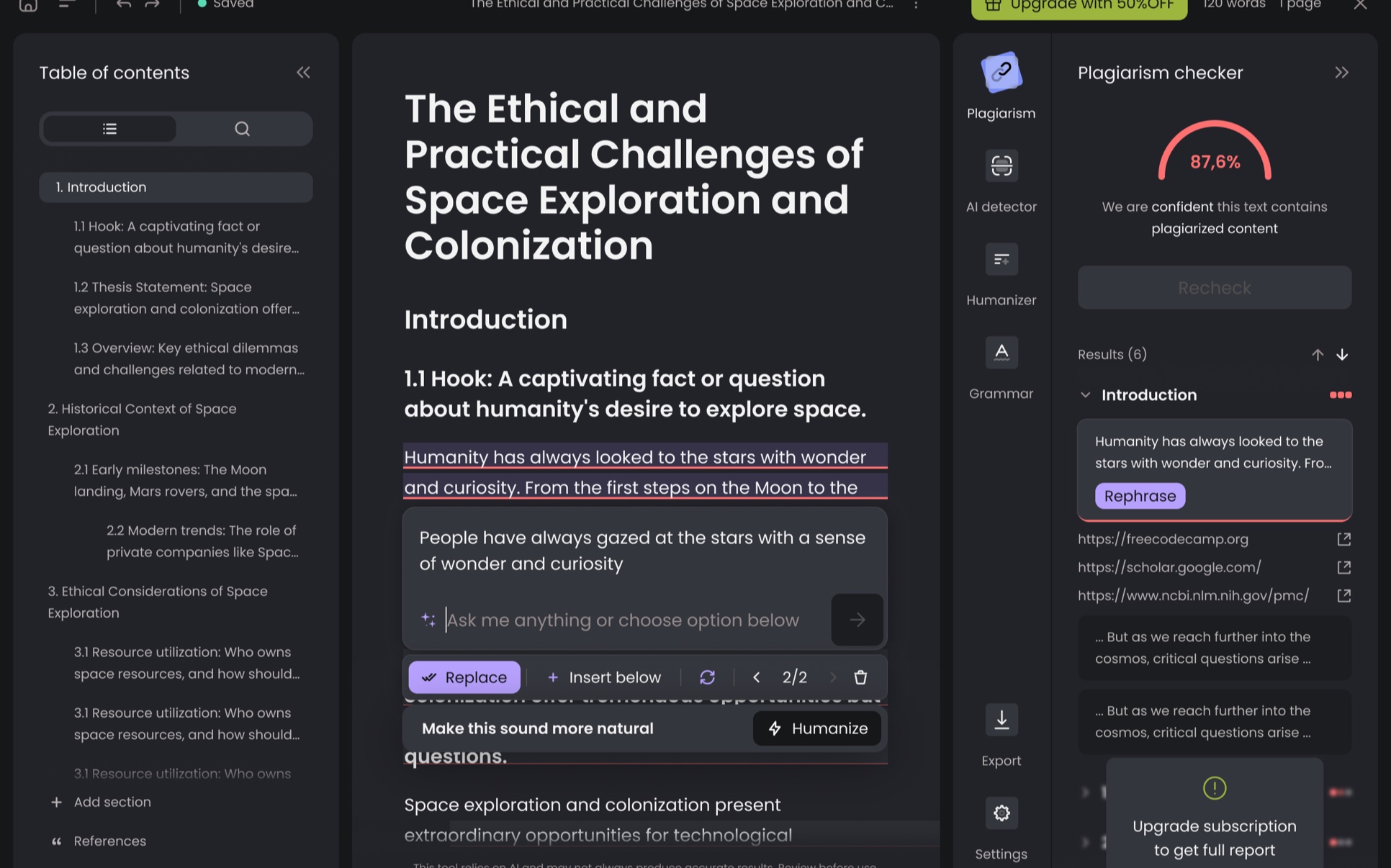This screenshot has width=1391, height=868.
Task: Click the Humanize button
Action: click(817, 728)
